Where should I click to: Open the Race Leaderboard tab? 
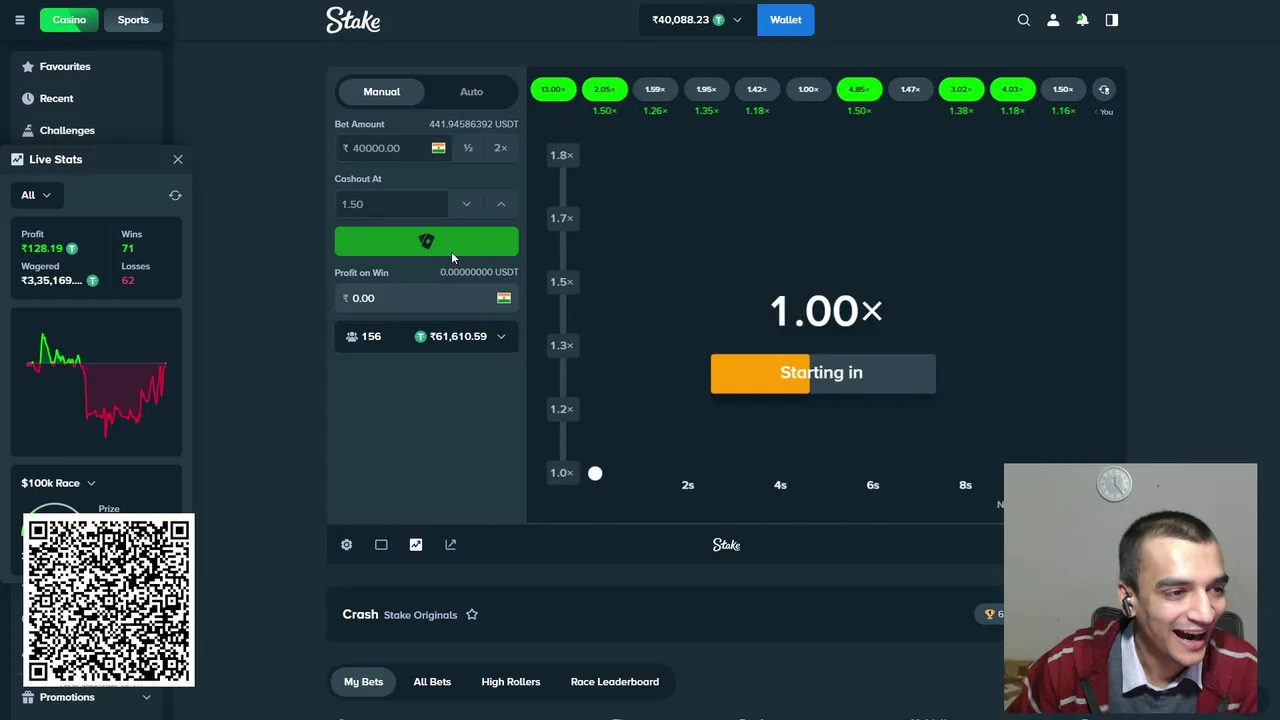pos(614,682)
